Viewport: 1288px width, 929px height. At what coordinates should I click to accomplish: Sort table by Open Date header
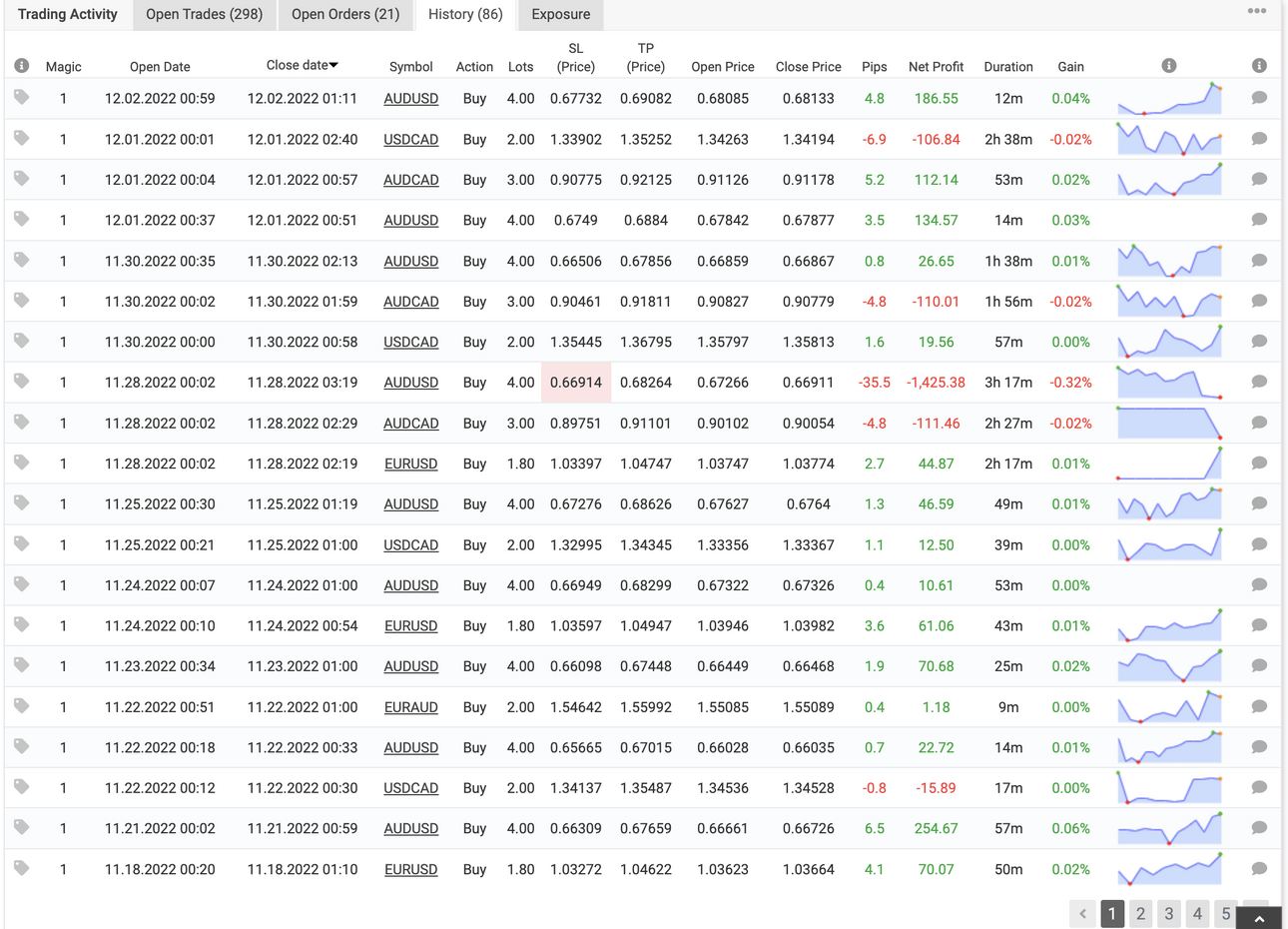tap(160, 67)
